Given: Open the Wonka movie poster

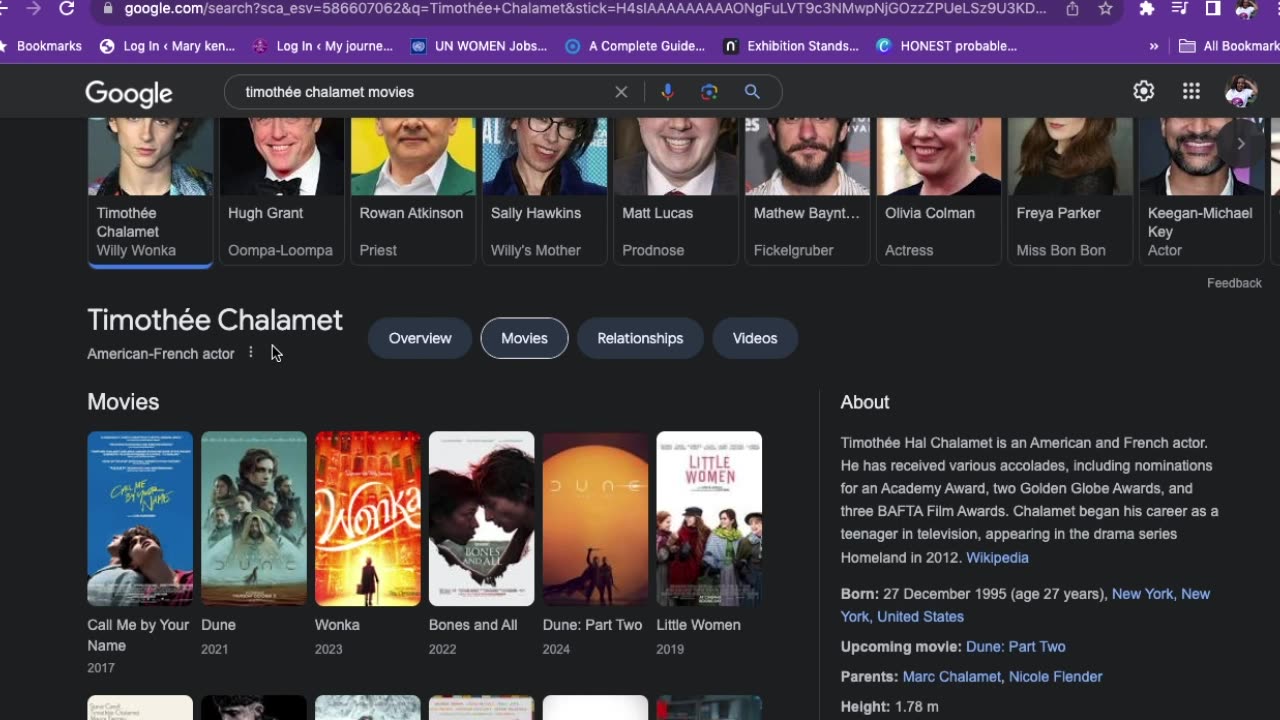Looking at the screenshot, I should [368, 519].
